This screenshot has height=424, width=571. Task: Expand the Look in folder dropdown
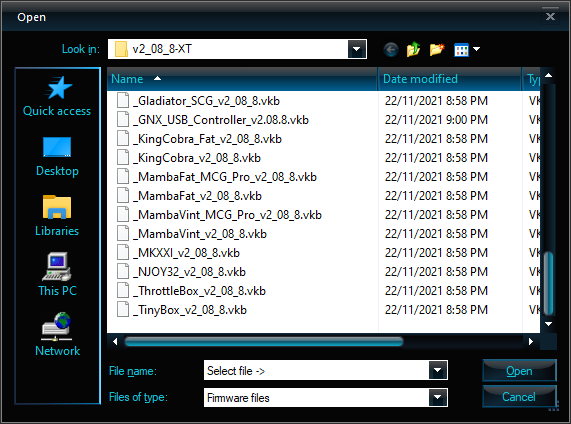pyautogui.click(x=357, y=49)
